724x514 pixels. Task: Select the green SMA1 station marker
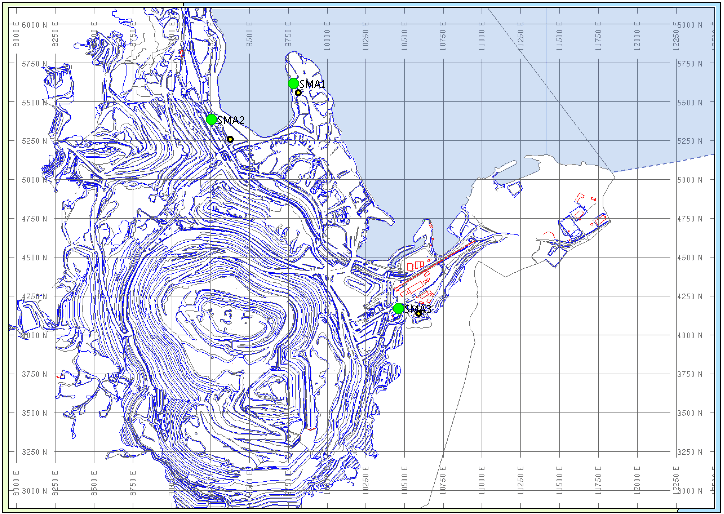point(293,84)
